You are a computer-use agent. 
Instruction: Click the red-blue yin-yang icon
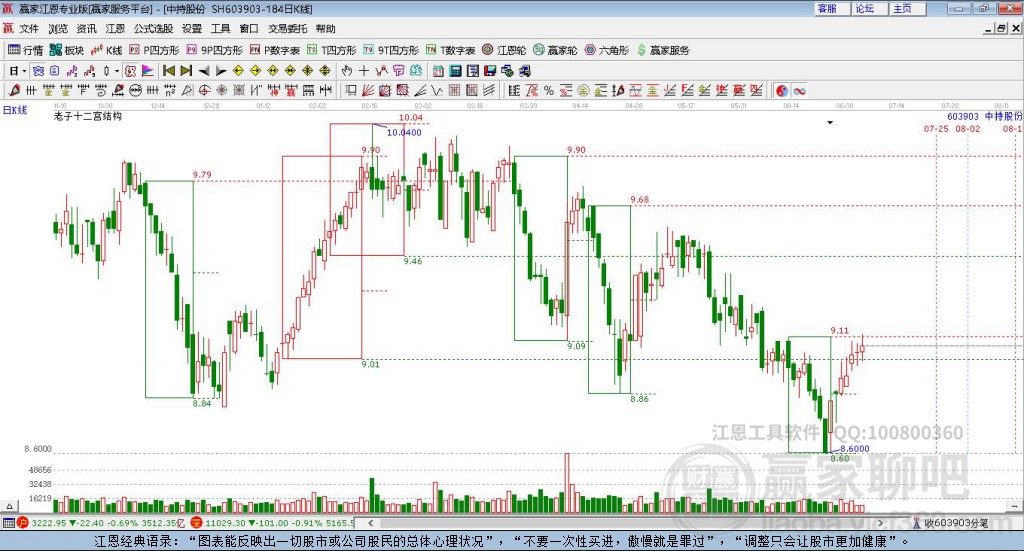[782, 90]
